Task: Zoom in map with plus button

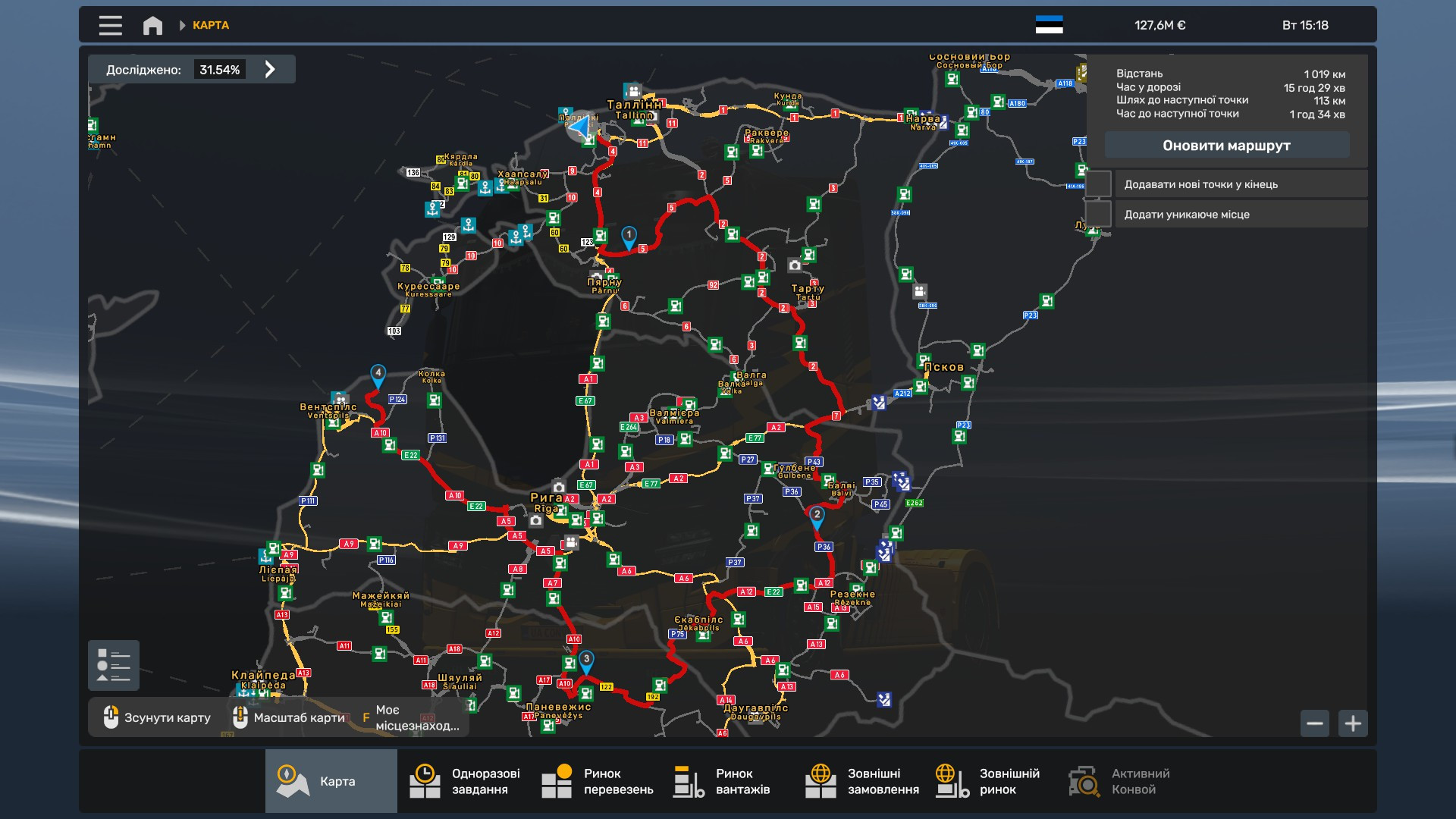Action: tap(1353, 723)
